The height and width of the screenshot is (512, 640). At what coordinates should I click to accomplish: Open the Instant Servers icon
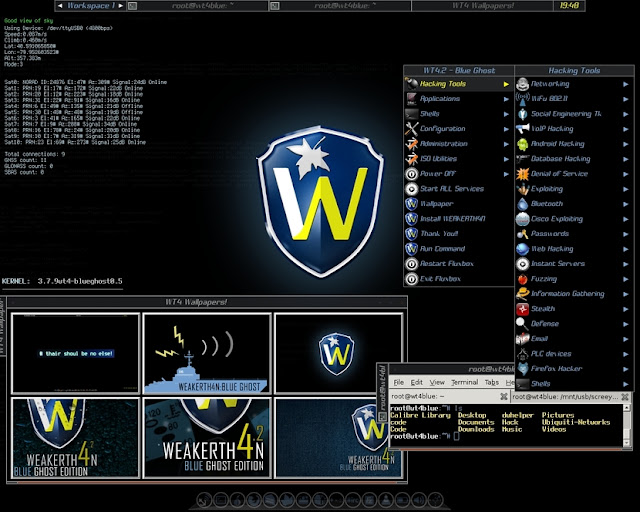coord(522,264)
